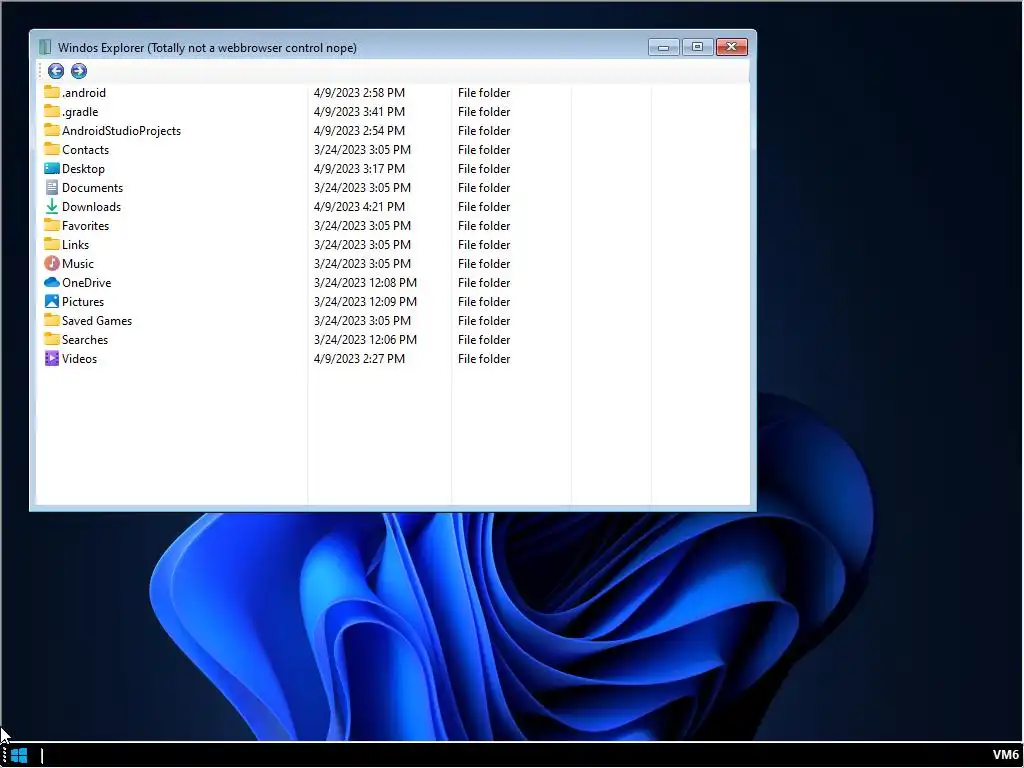The image size is (1024, 768).
Task: Click the window title bar app icon
Action: coord(45,47)
